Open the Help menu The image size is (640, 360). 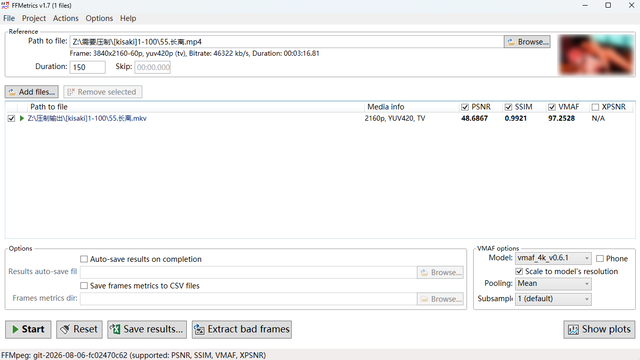[x=128, y=18]
